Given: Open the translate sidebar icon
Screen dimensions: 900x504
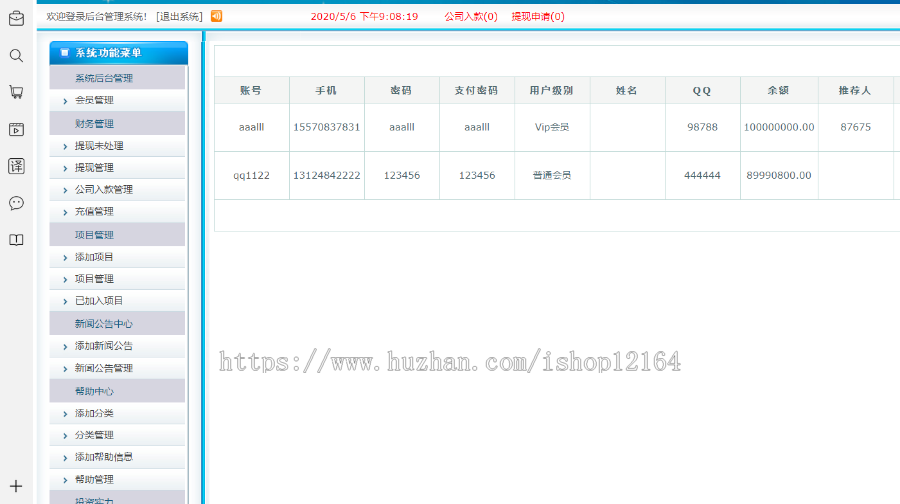Looking at the screenshot, I should pos(16,166).
